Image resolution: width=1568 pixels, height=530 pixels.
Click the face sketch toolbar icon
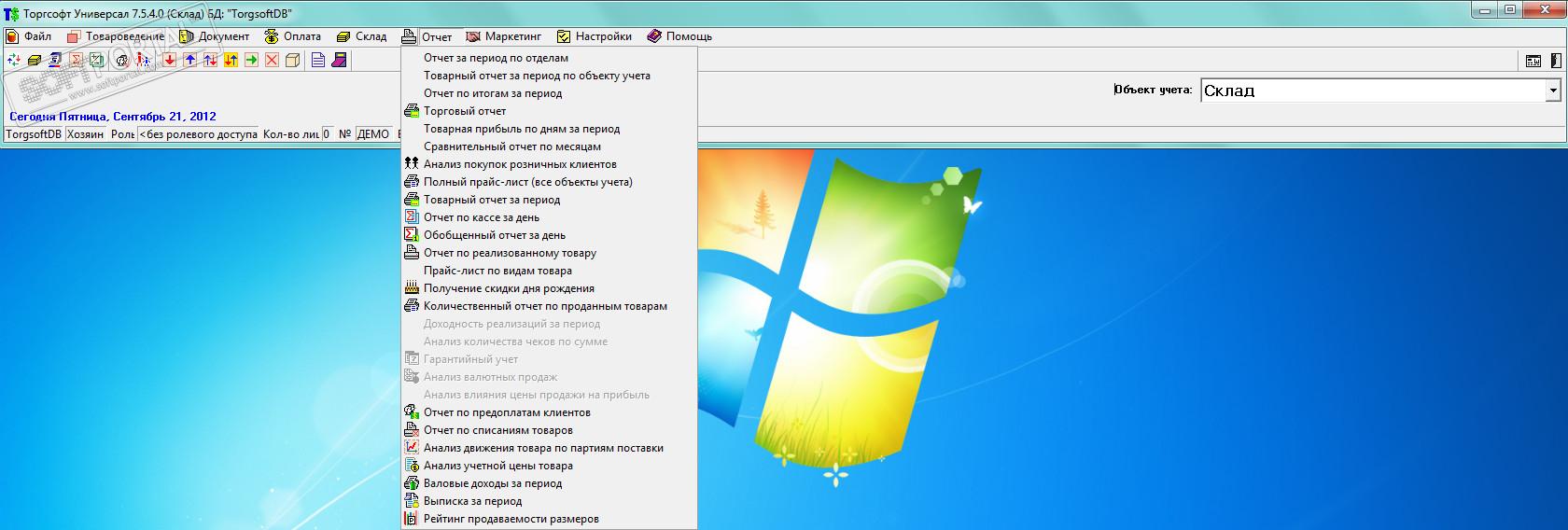(x=121, y=60)
